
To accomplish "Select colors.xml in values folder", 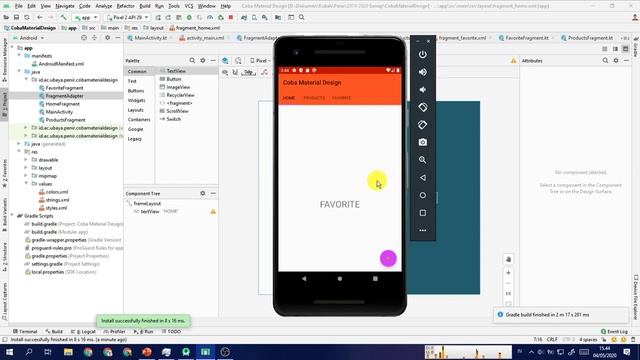I will [x=57, y=192].
